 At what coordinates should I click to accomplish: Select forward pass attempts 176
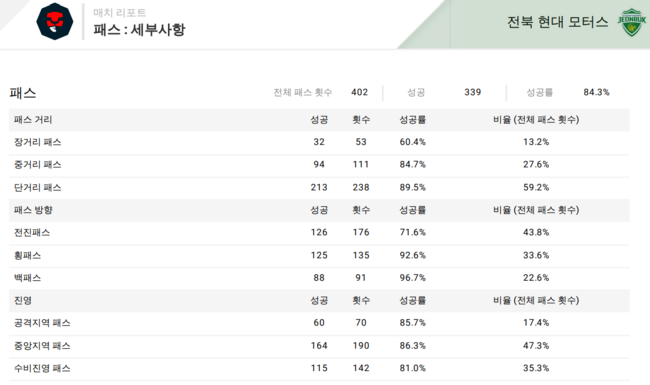tap(361, 232)
